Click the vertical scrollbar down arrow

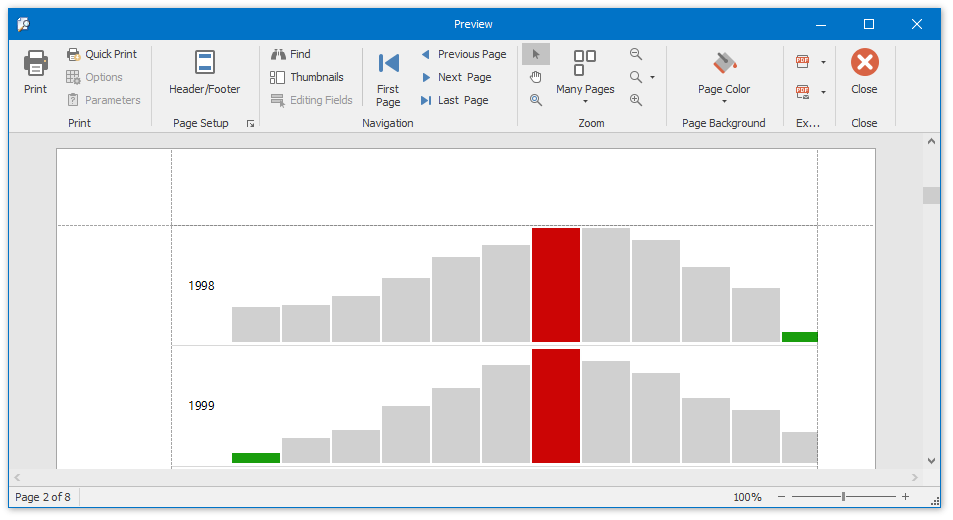[931, 461]
